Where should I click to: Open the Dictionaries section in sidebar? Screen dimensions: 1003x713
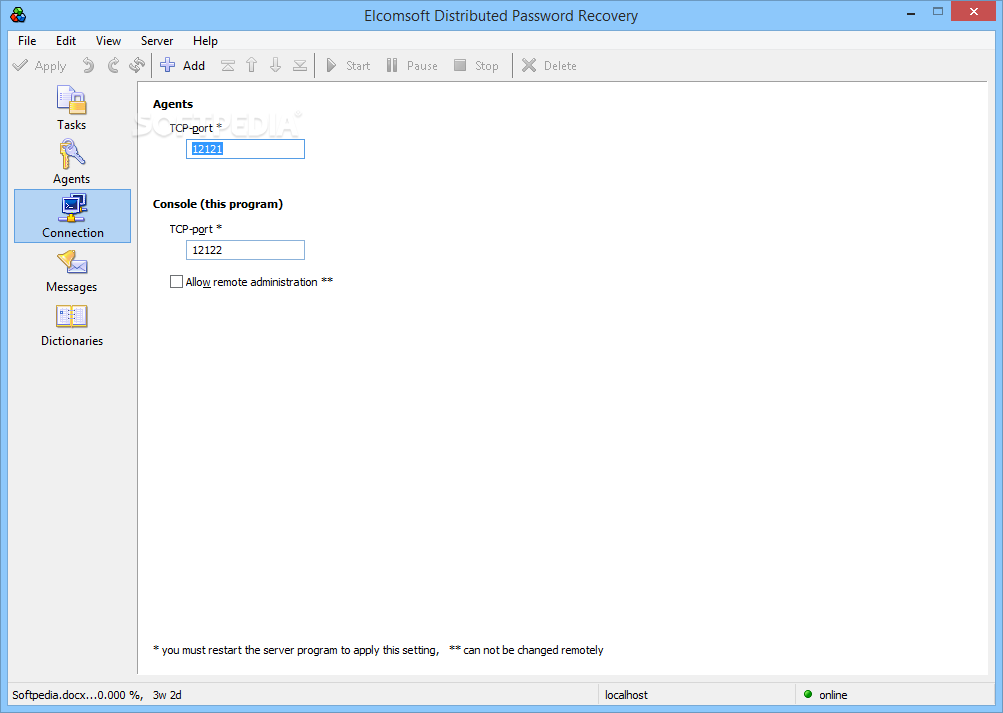coord(72,325)
